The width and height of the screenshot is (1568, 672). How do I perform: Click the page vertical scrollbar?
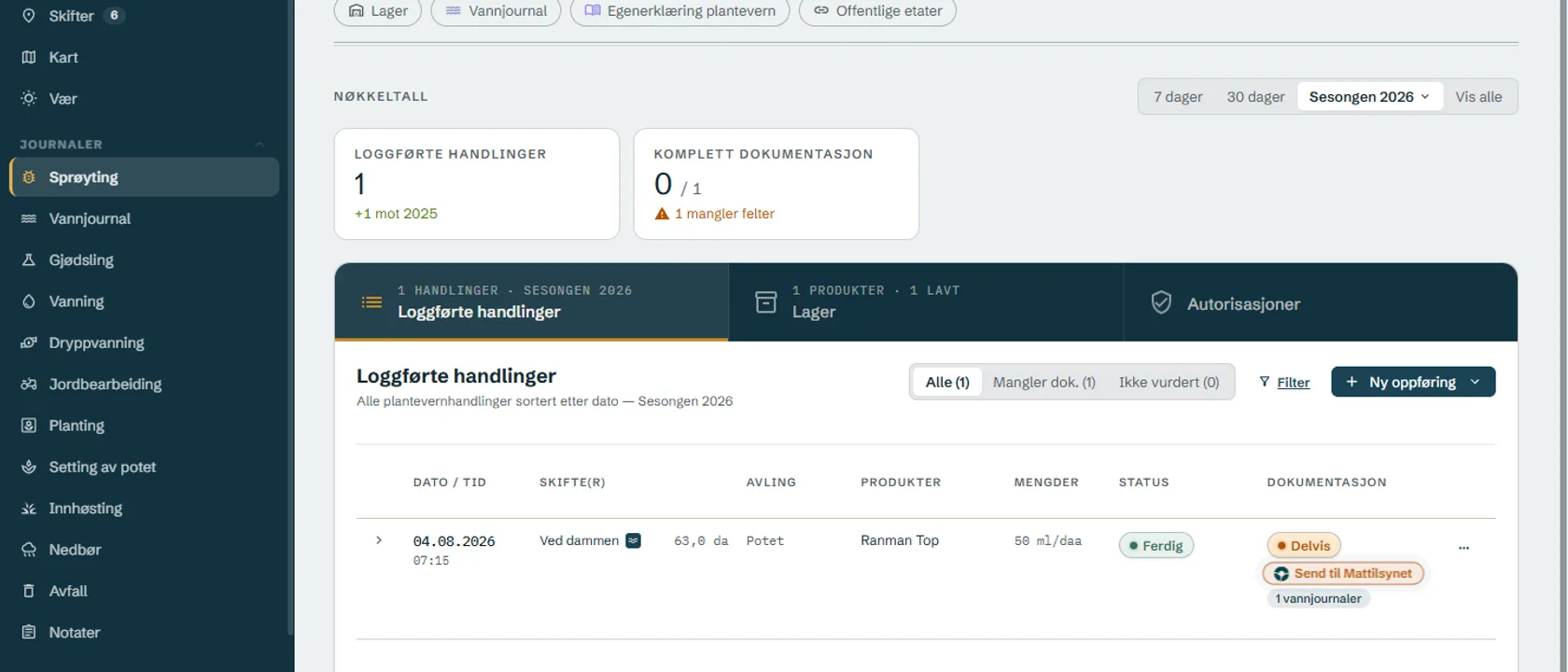pyautogui.click(x=1562, y=336)
